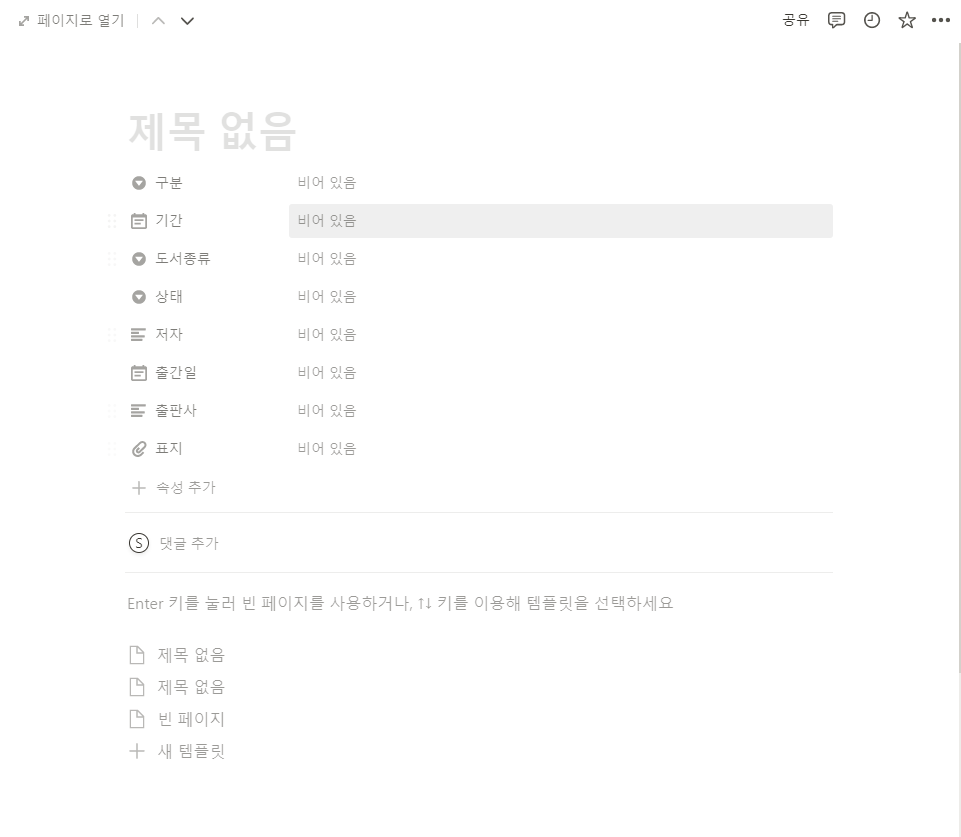The height and width of the screenshot is (837, 961).
Task: Click the 댓글 추가 comment field
Action: (x=189, y=543)
